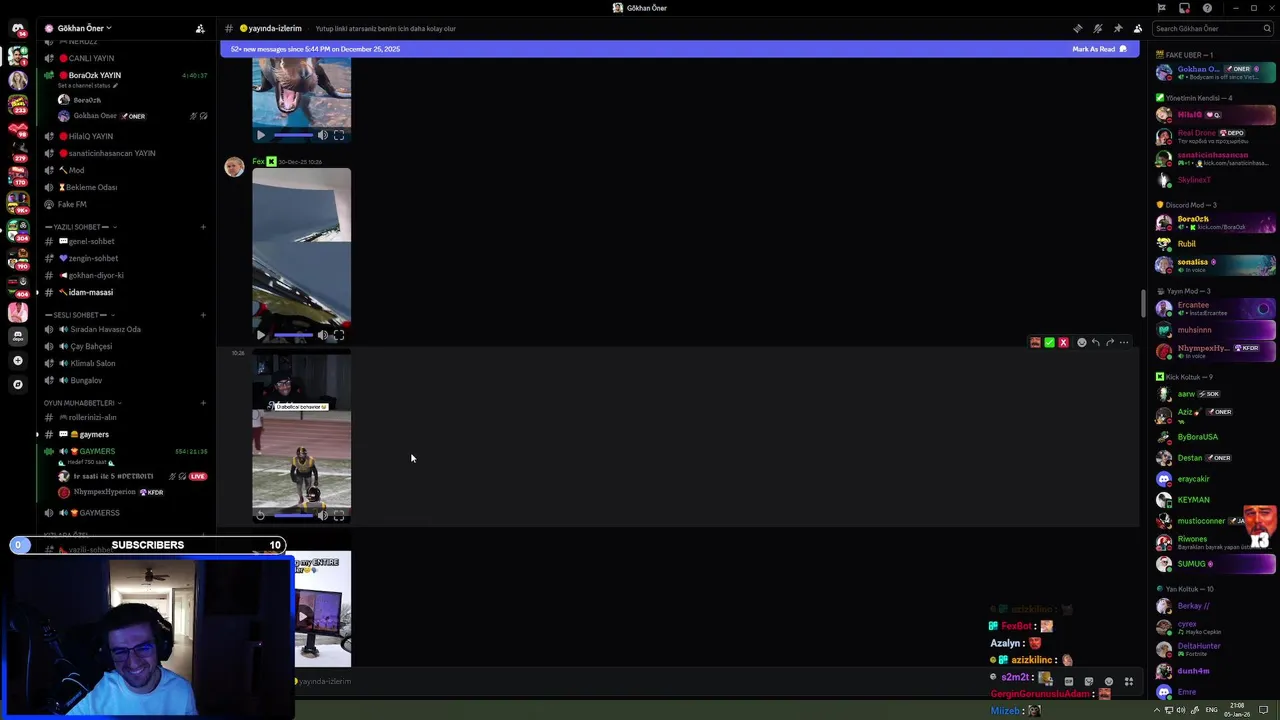The image size is (1280, 720).
Task: Create channel in OYUN MUHABBETLERI with plus
Action: 203,403
